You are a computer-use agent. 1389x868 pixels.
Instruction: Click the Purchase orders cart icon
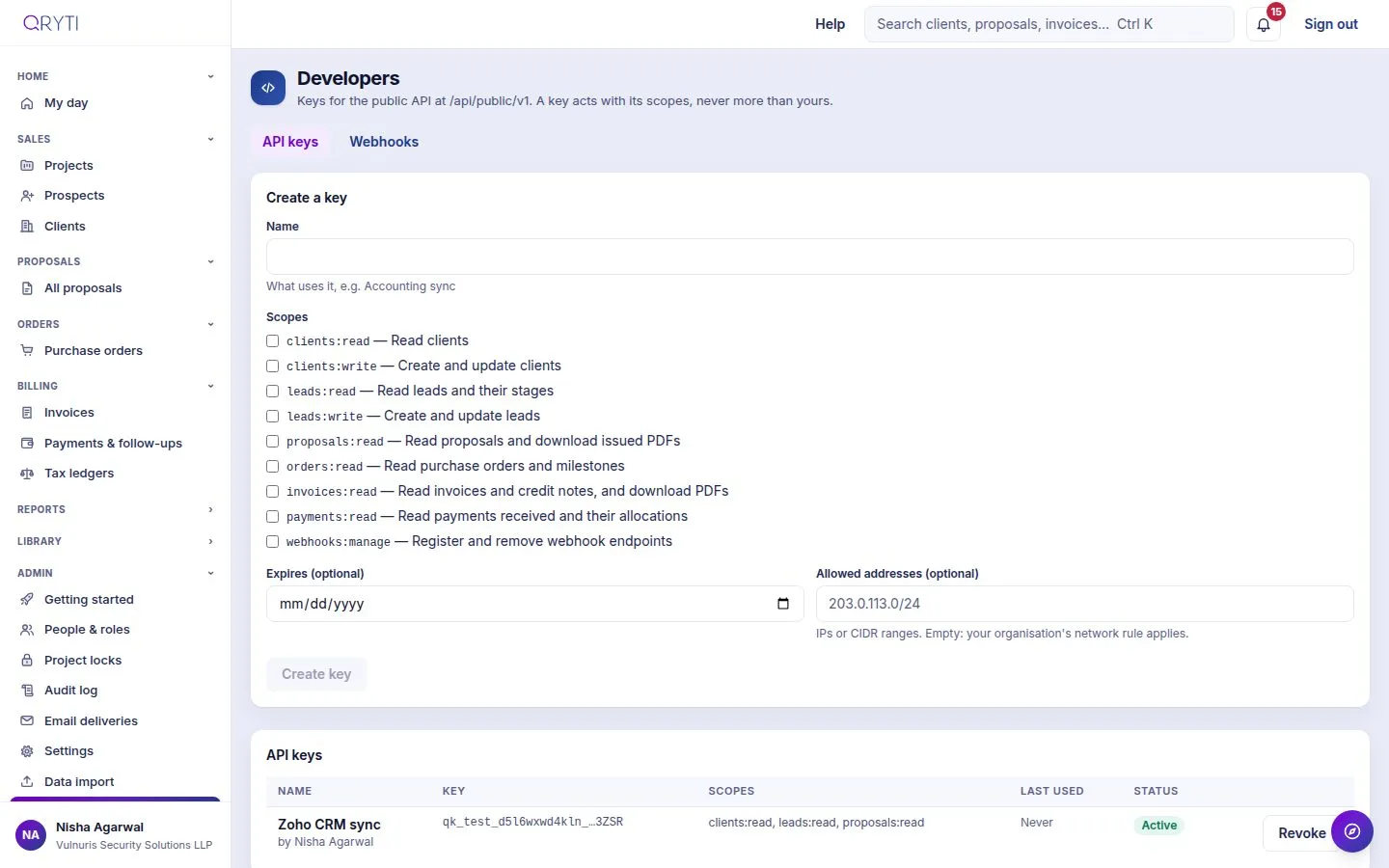coord(27,351)
